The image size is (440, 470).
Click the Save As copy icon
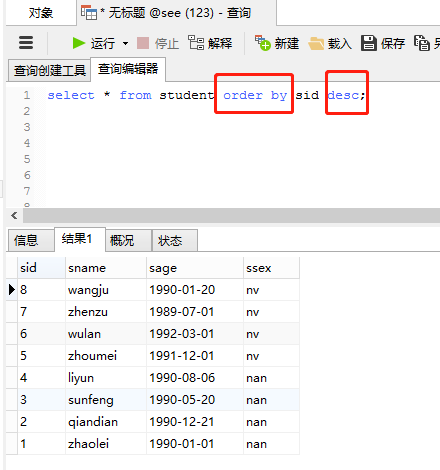422,43
